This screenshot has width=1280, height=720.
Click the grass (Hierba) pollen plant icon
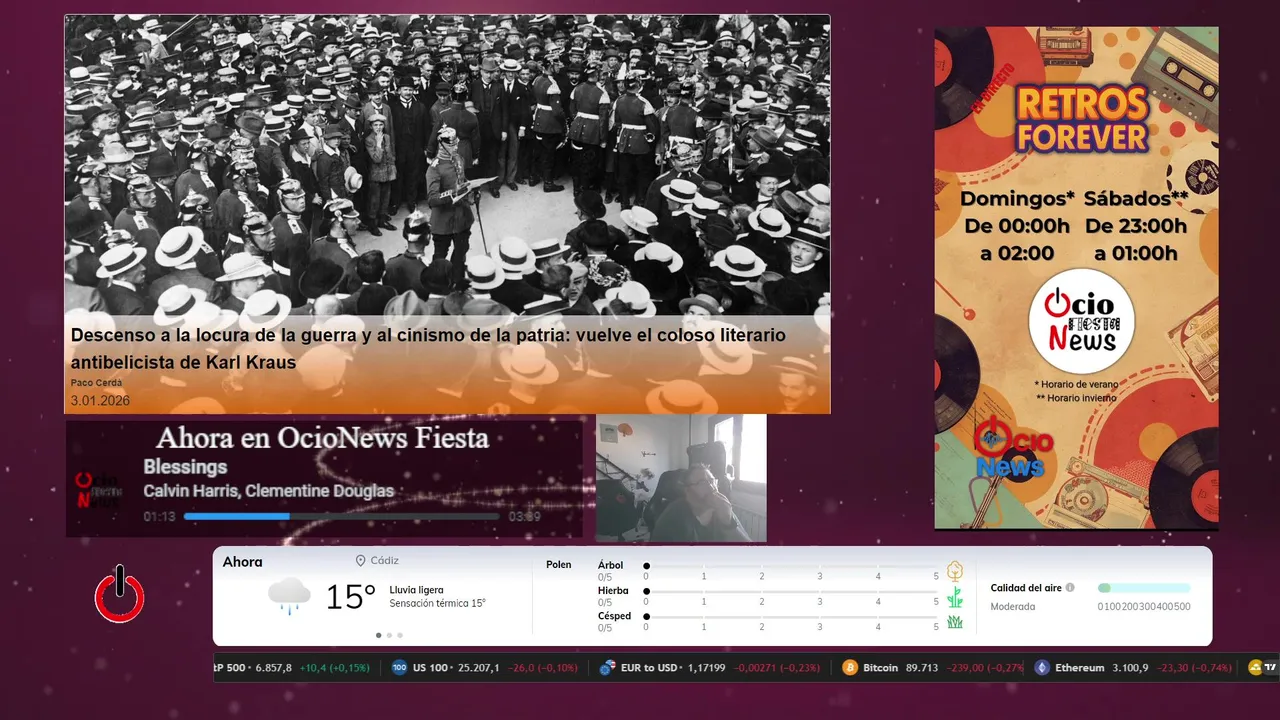(x=955, y=597)
